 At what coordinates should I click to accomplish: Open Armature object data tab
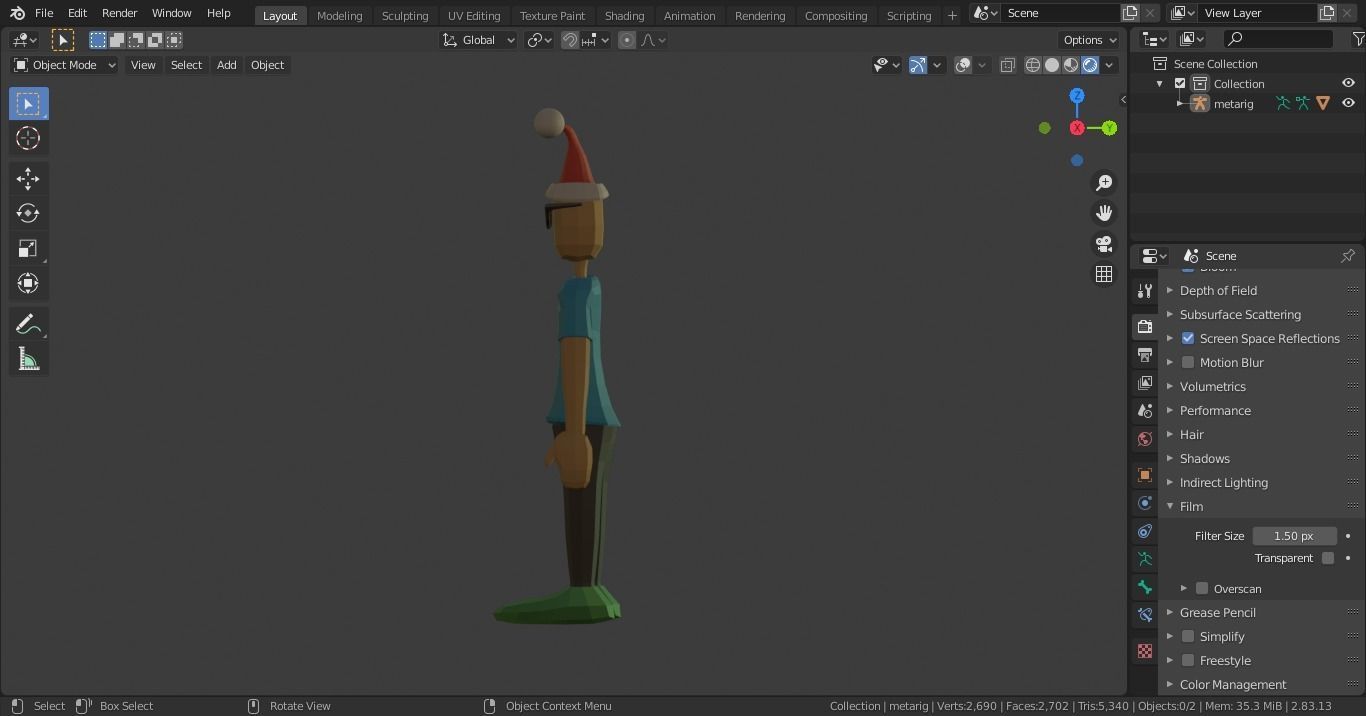[x=1145, y=559]
